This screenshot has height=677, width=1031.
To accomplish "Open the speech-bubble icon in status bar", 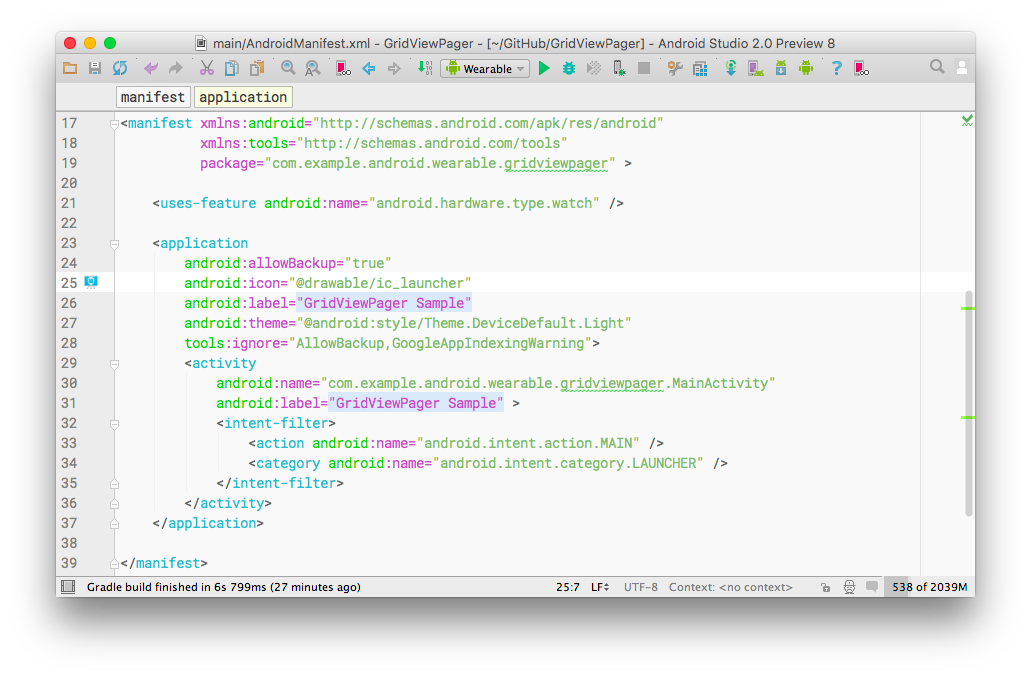I will (872, 586).
